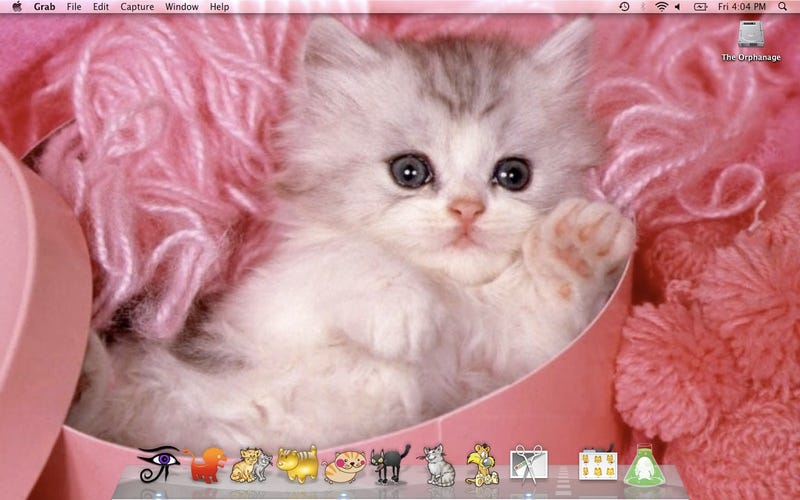Launch the orange lion dock icon
Image resolution: width=800 pixels, height=500 pixels.
point(205,465)
